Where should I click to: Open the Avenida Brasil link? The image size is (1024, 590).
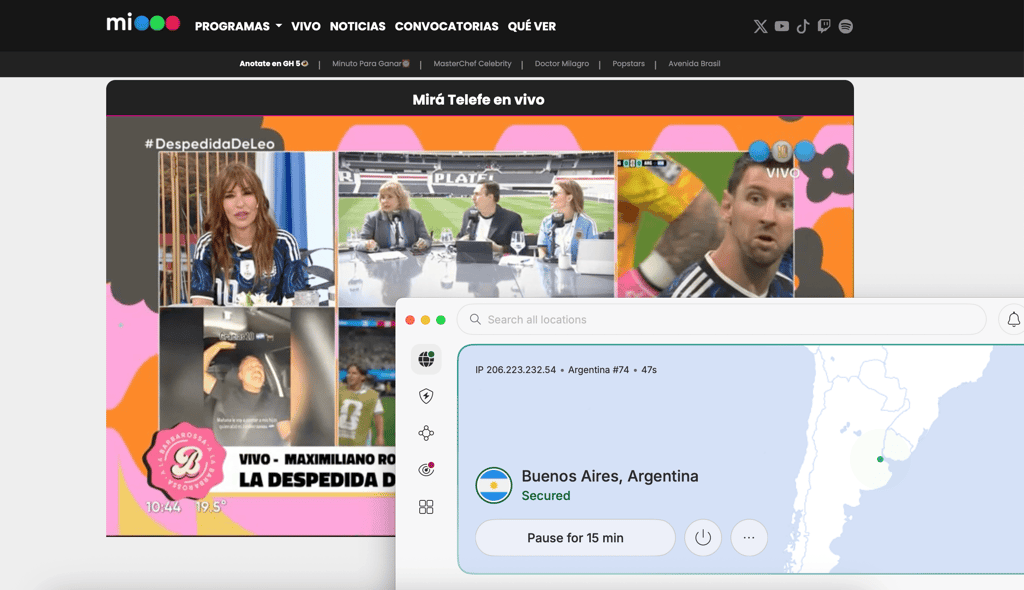(694, 63)
